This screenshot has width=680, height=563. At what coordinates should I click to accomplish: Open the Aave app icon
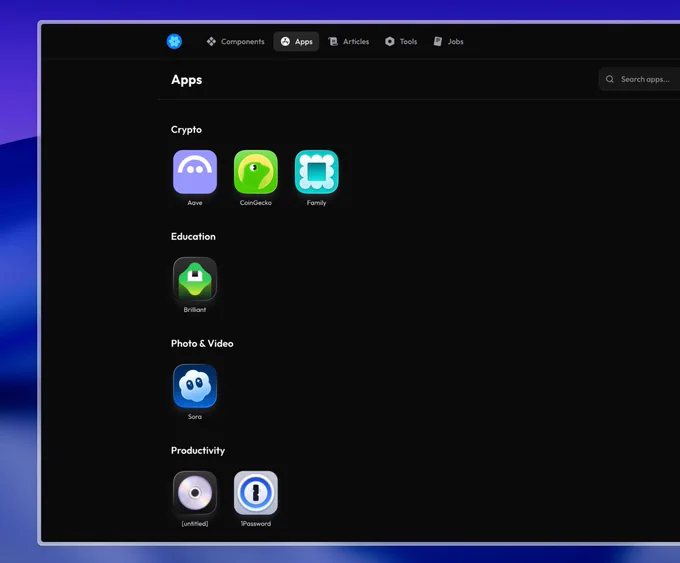[195, 172]
